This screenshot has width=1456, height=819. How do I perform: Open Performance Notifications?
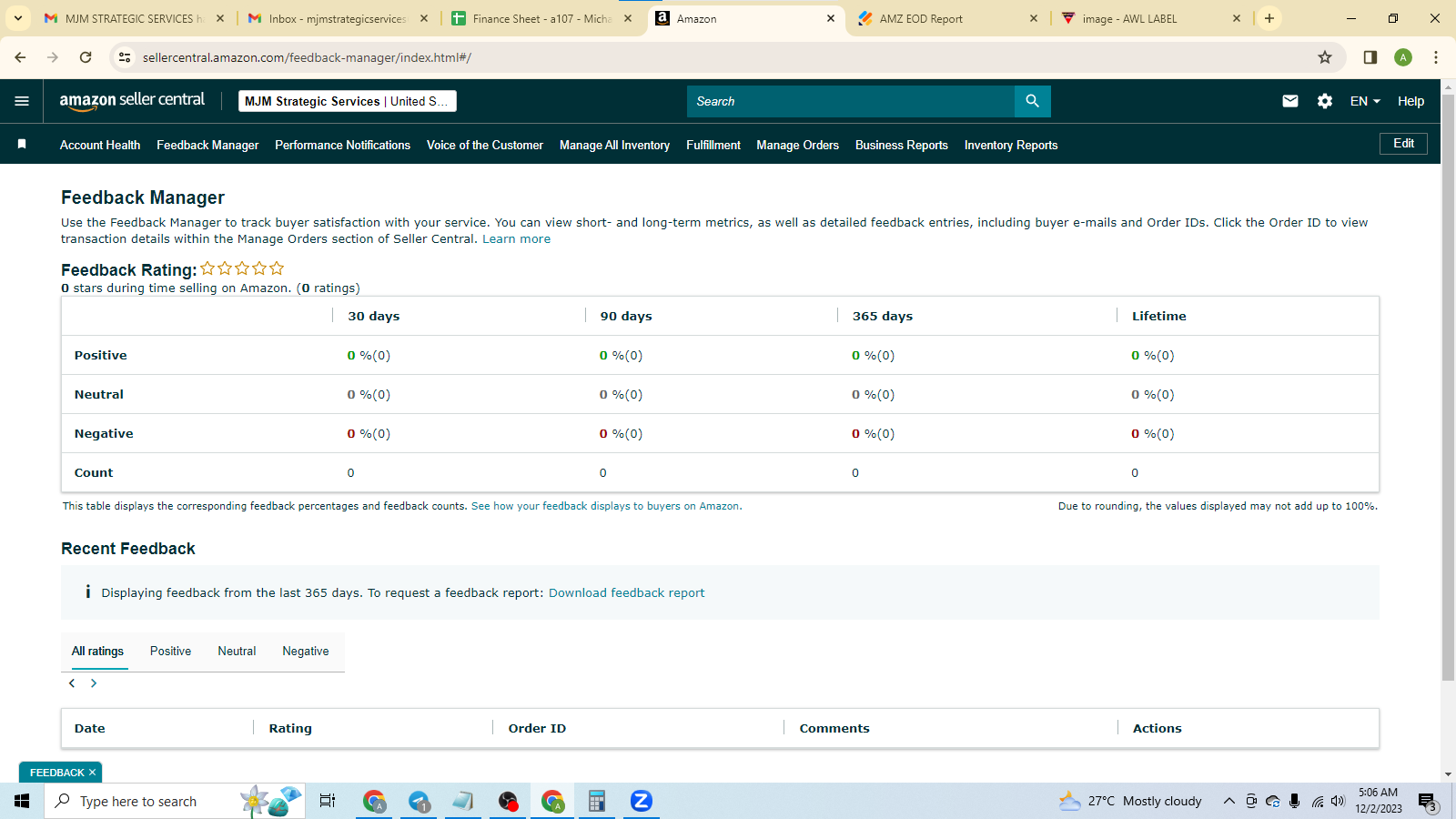(342, 145)
